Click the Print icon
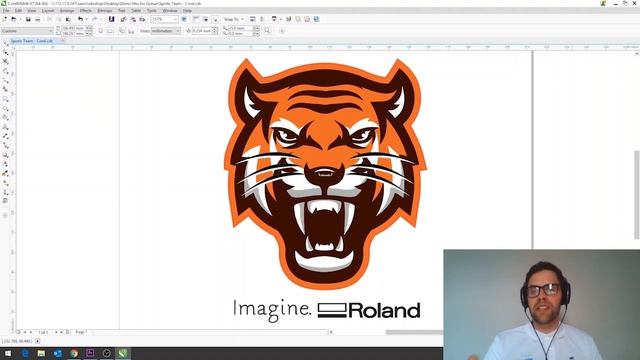The image size is (640, 360). 38,19
